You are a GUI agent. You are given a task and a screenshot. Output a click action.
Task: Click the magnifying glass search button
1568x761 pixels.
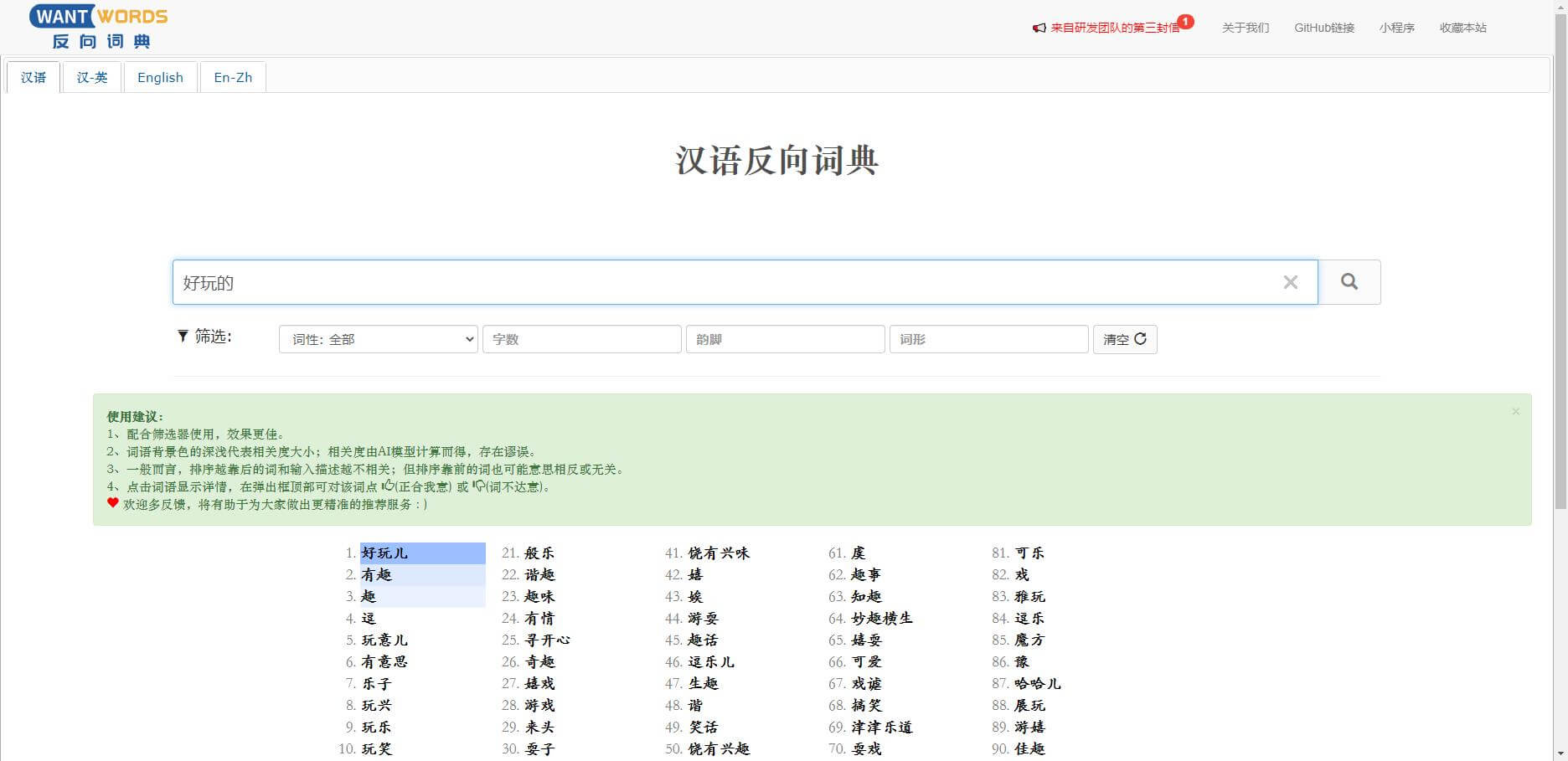tap(1349, 282)
